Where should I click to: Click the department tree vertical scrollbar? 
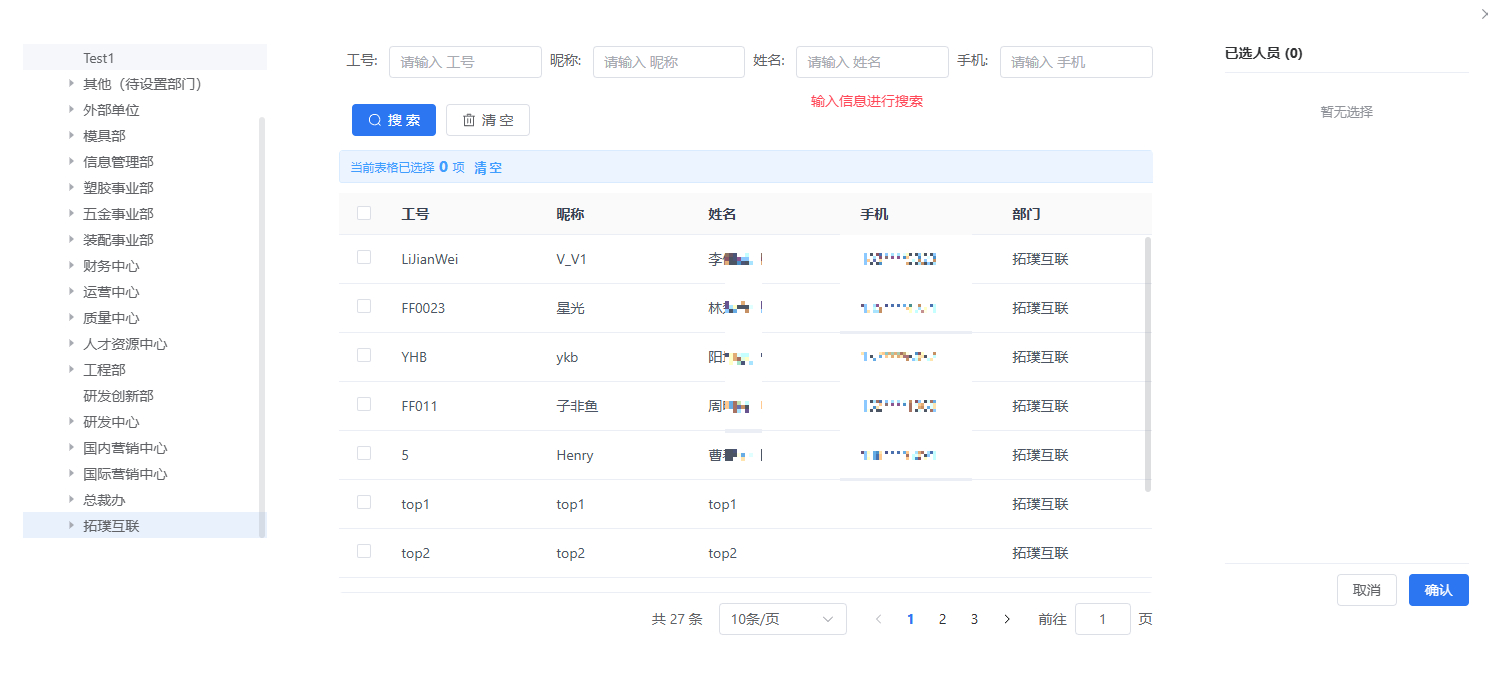coord(262,327)
